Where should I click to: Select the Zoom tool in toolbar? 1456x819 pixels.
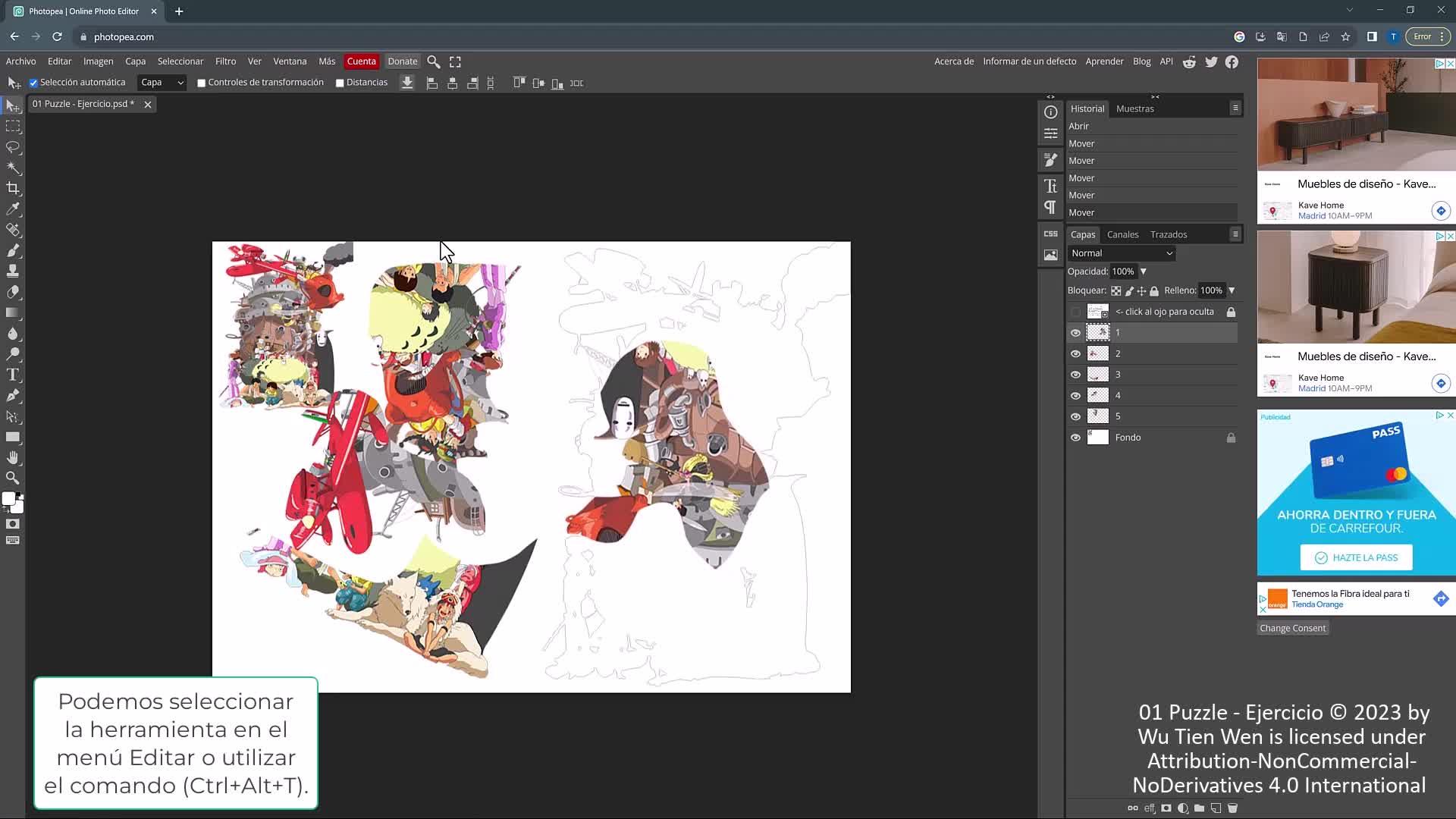(13, 478)
